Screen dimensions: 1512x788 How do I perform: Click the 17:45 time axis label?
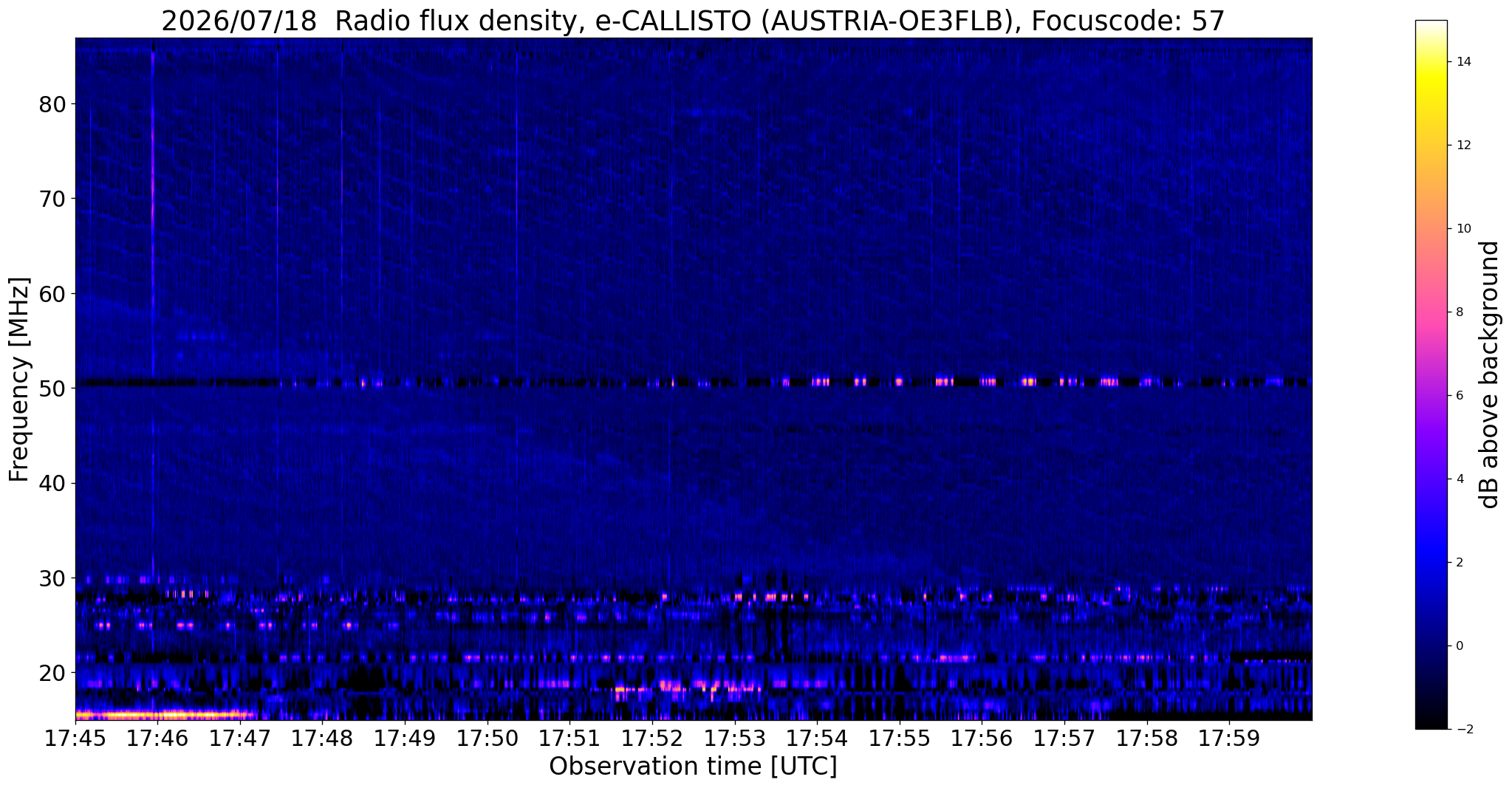click(x=75, y=739)
